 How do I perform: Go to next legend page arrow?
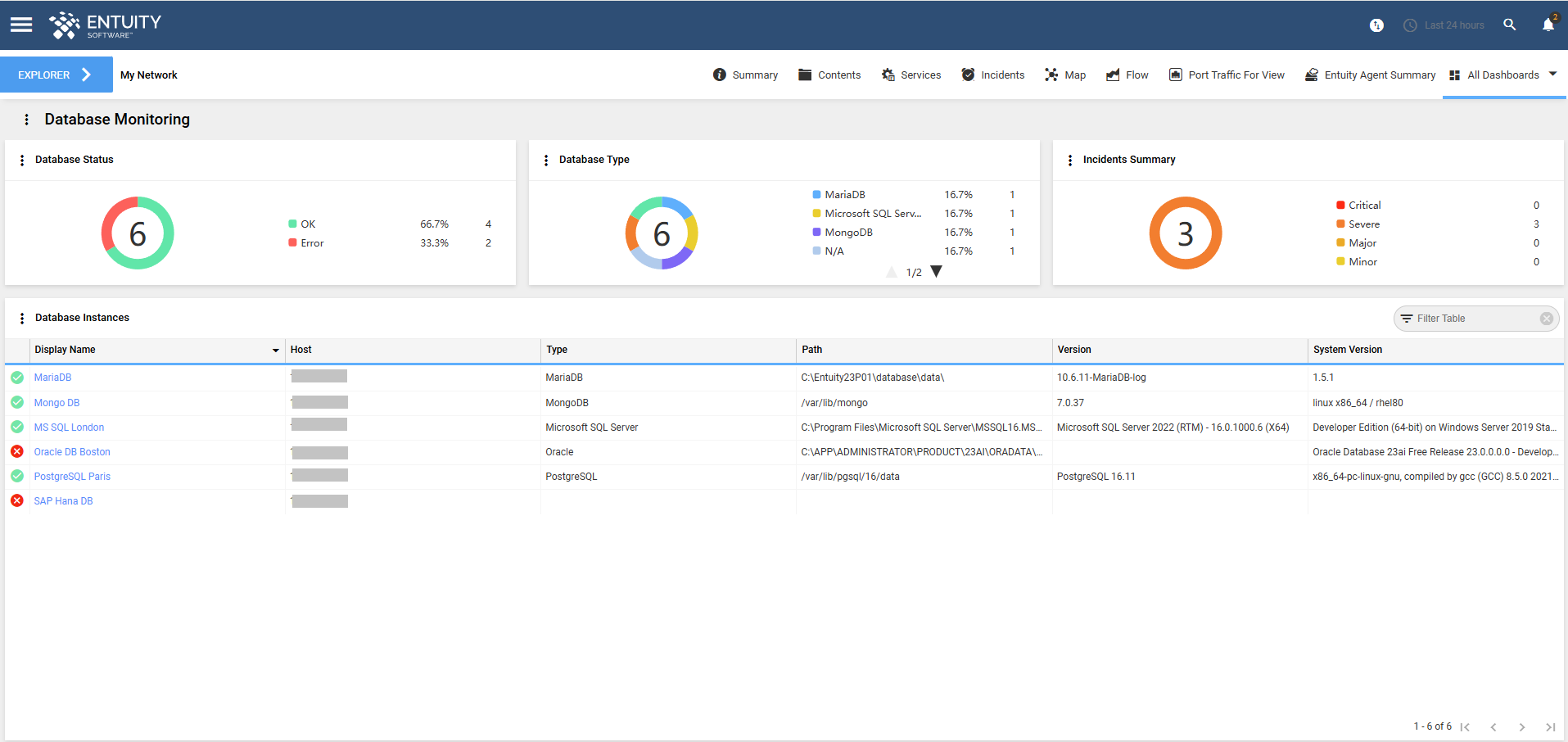937,272
